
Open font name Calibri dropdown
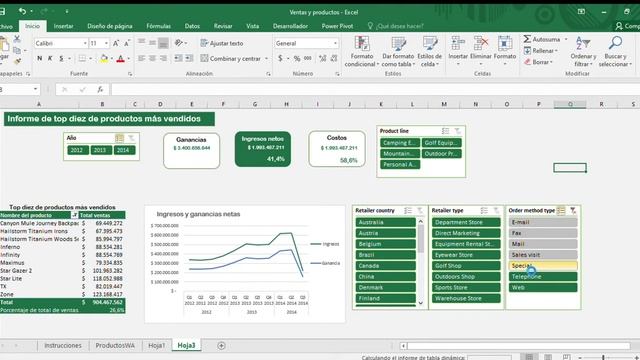click(x=85, y=43)
